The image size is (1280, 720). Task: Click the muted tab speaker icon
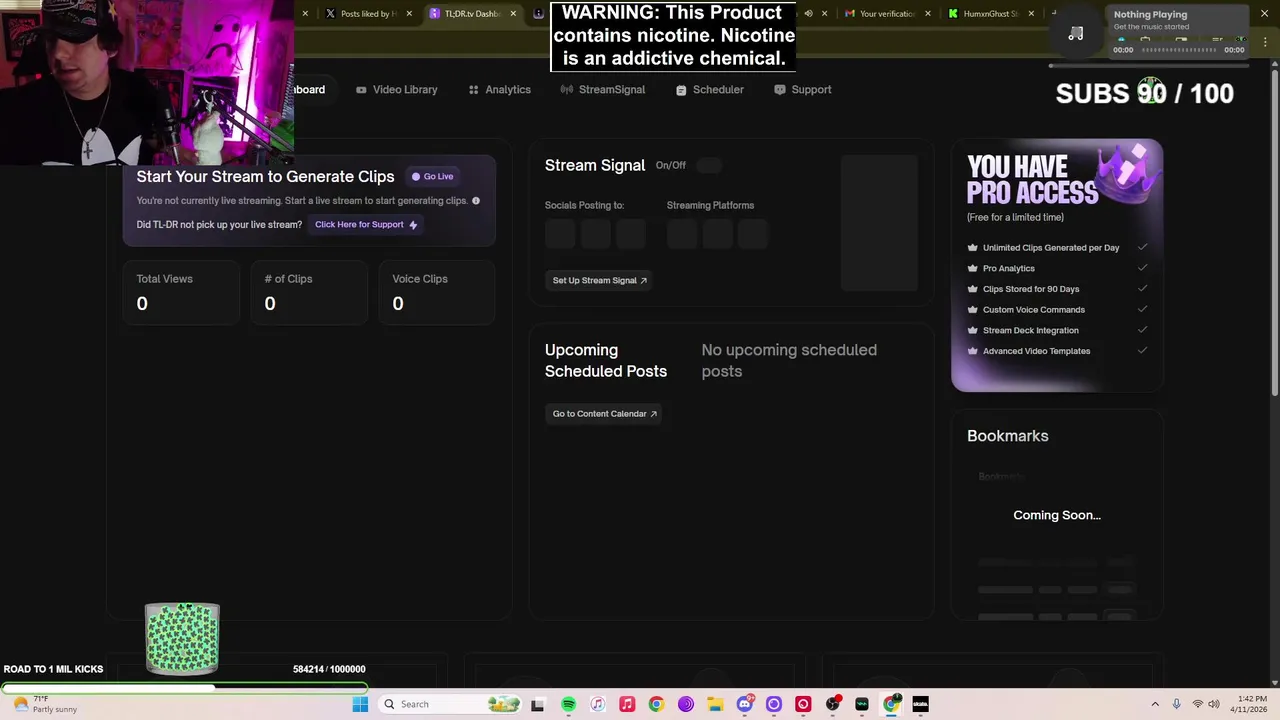[808, 14]
